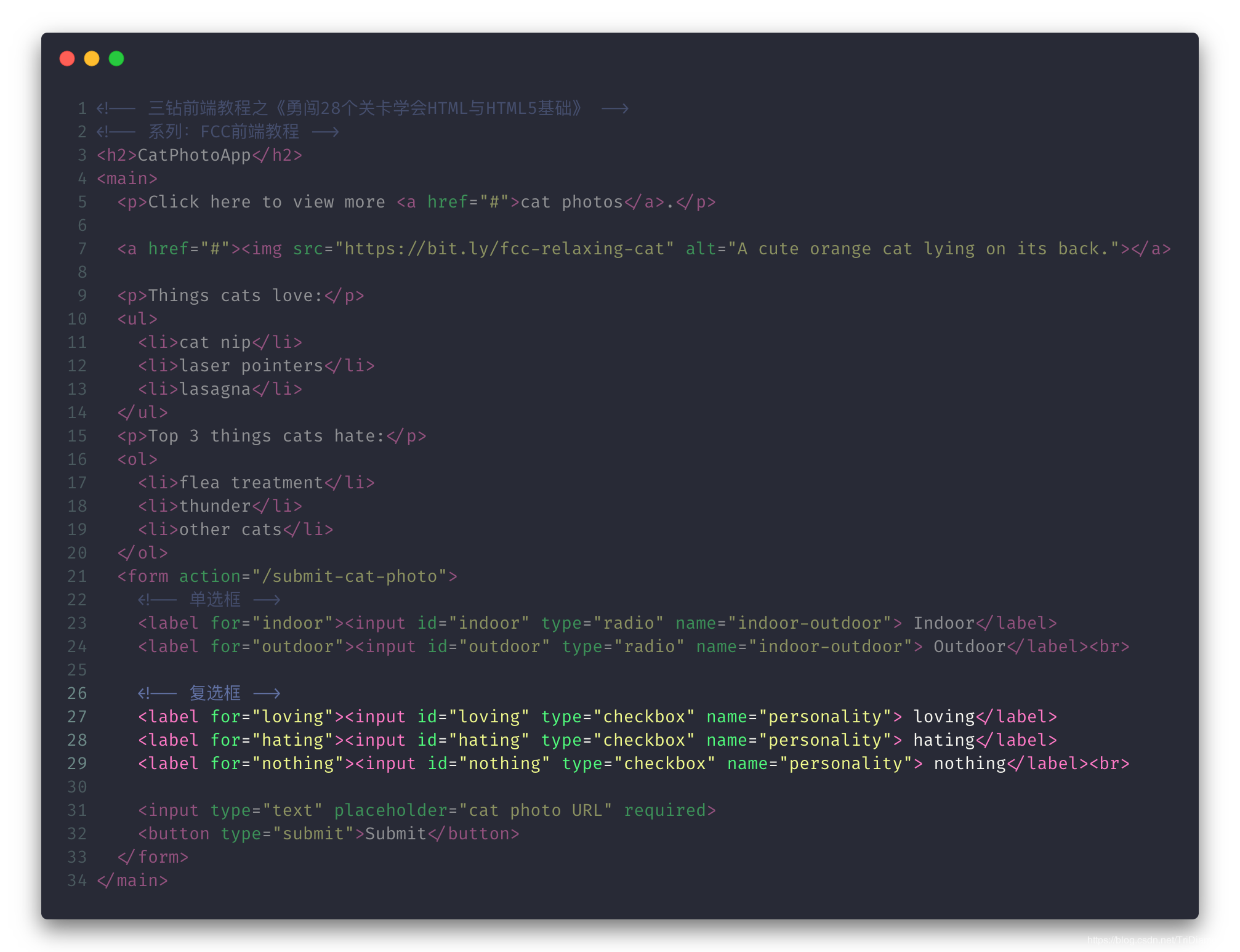Click line number 21 in gutter
Viewport: 1240px width, 952px height.
[x=77, y=576]
